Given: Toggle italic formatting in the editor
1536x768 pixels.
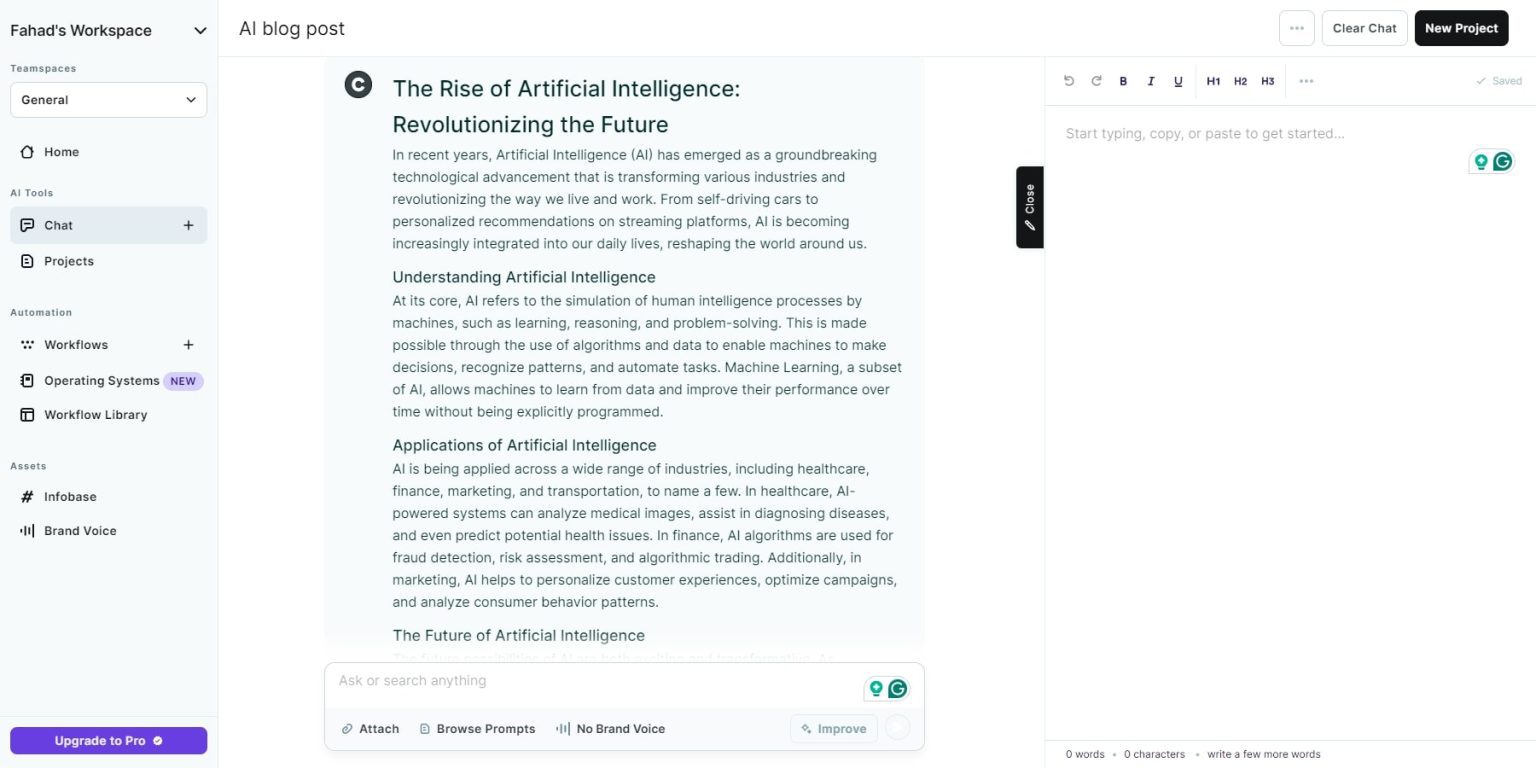Looking at the screenshot, I should pyautogui.click(x=1150, y=81).
